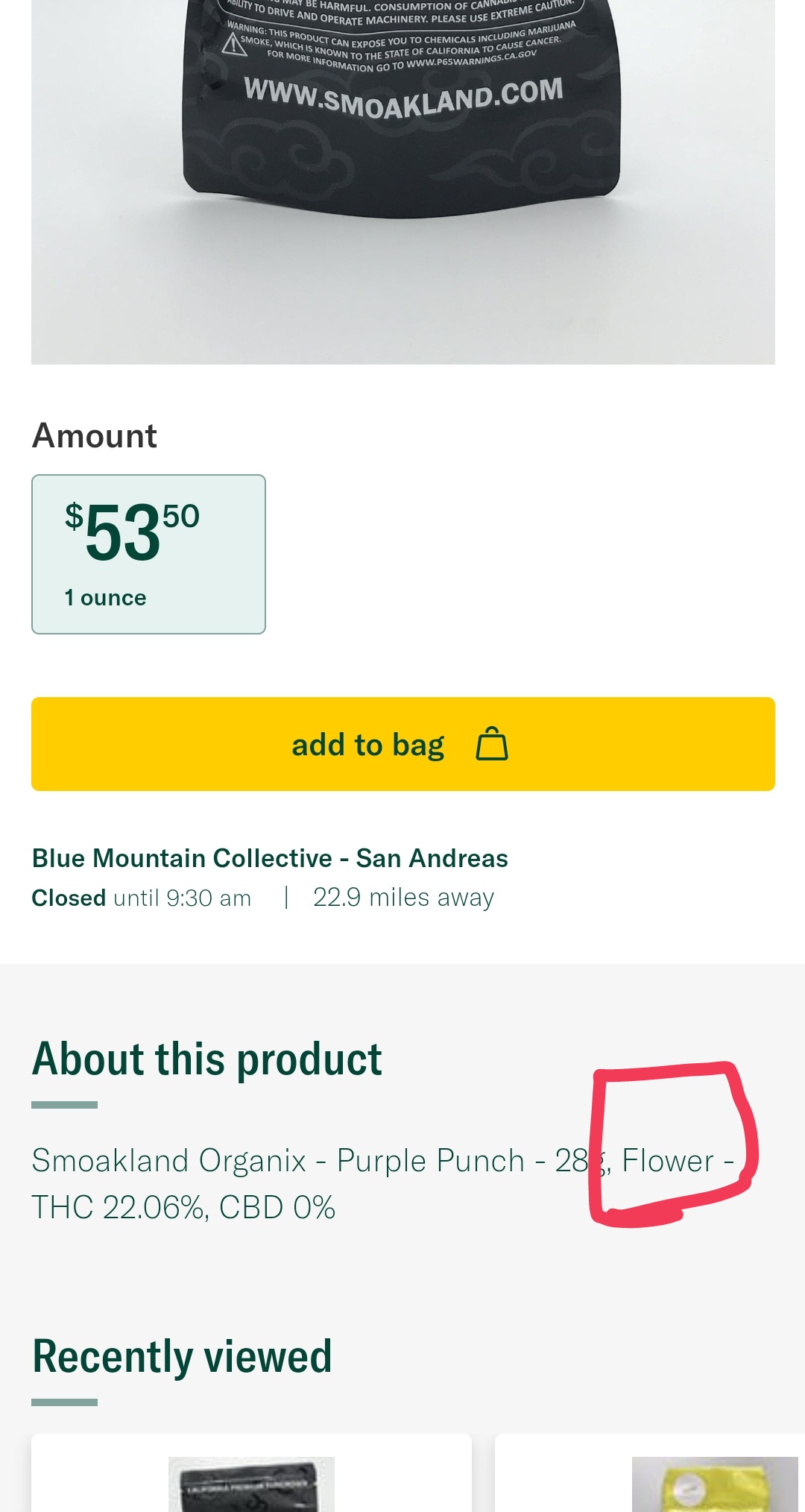Screen dimensions: 805x1512
Task: Click the warning triangle icon on package
Action: tap(235, 45)
